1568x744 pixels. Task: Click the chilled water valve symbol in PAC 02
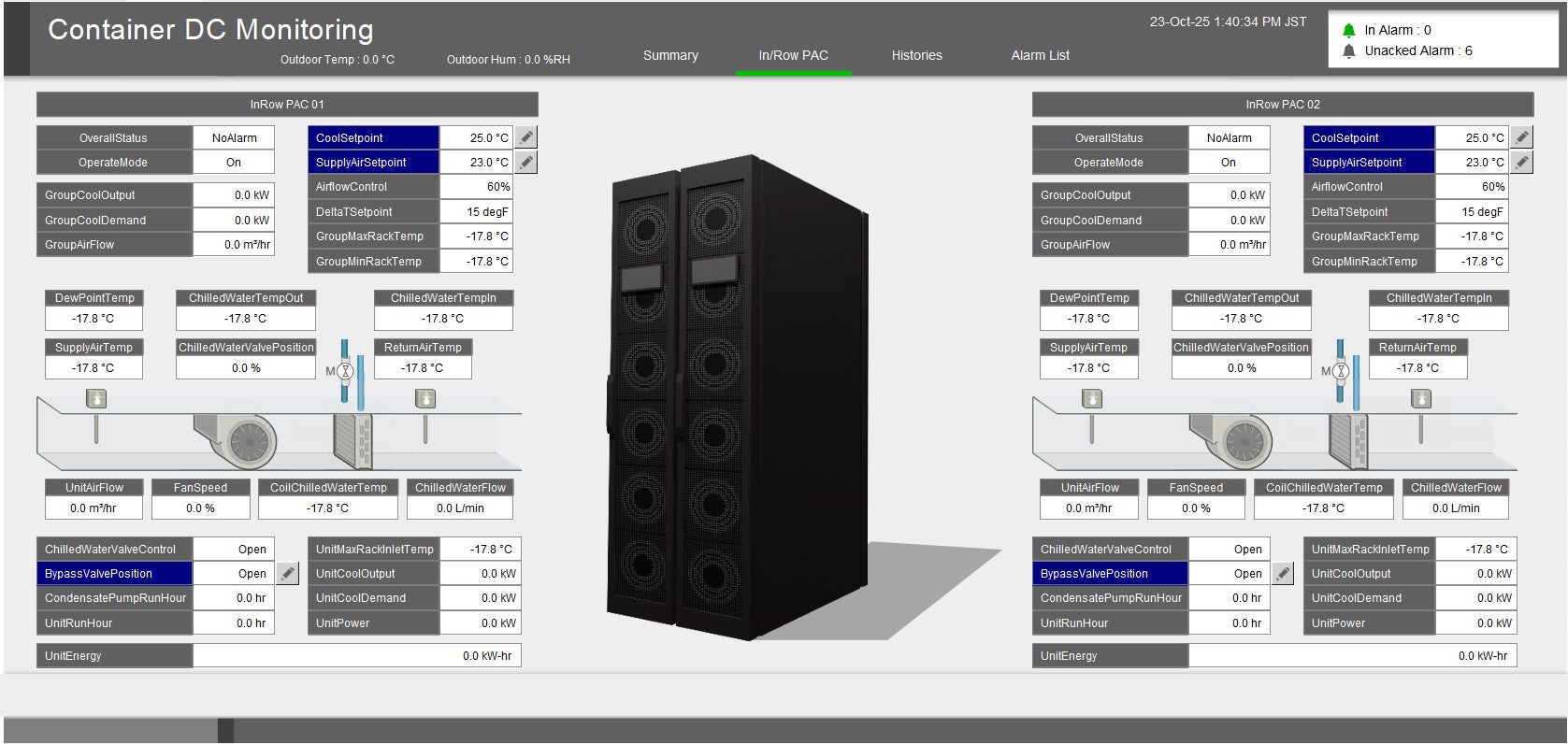pos(1340,371)
